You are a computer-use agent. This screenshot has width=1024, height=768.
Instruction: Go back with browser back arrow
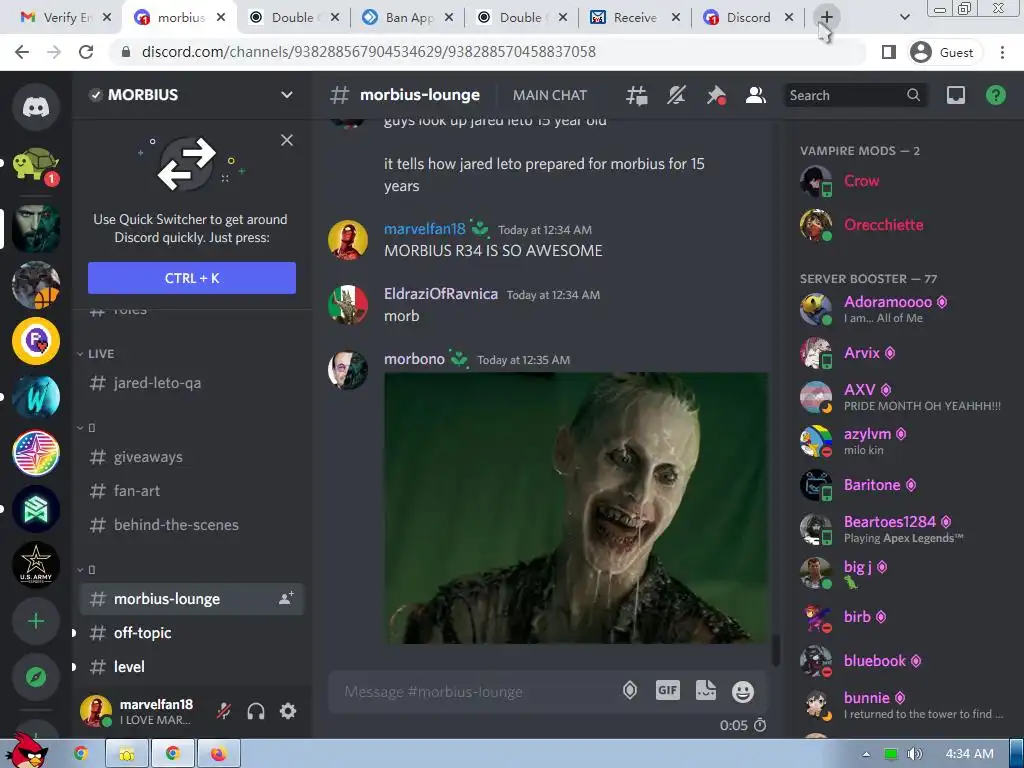(22, 52)
